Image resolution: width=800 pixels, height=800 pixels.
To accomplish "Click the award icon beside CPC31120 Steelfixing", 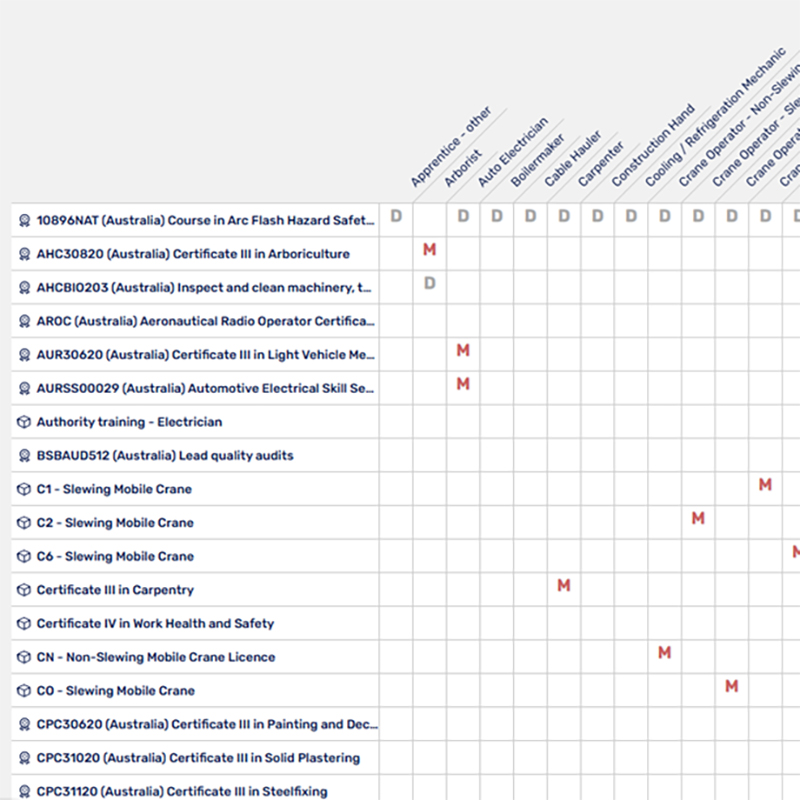I will [x=24, y=791].
